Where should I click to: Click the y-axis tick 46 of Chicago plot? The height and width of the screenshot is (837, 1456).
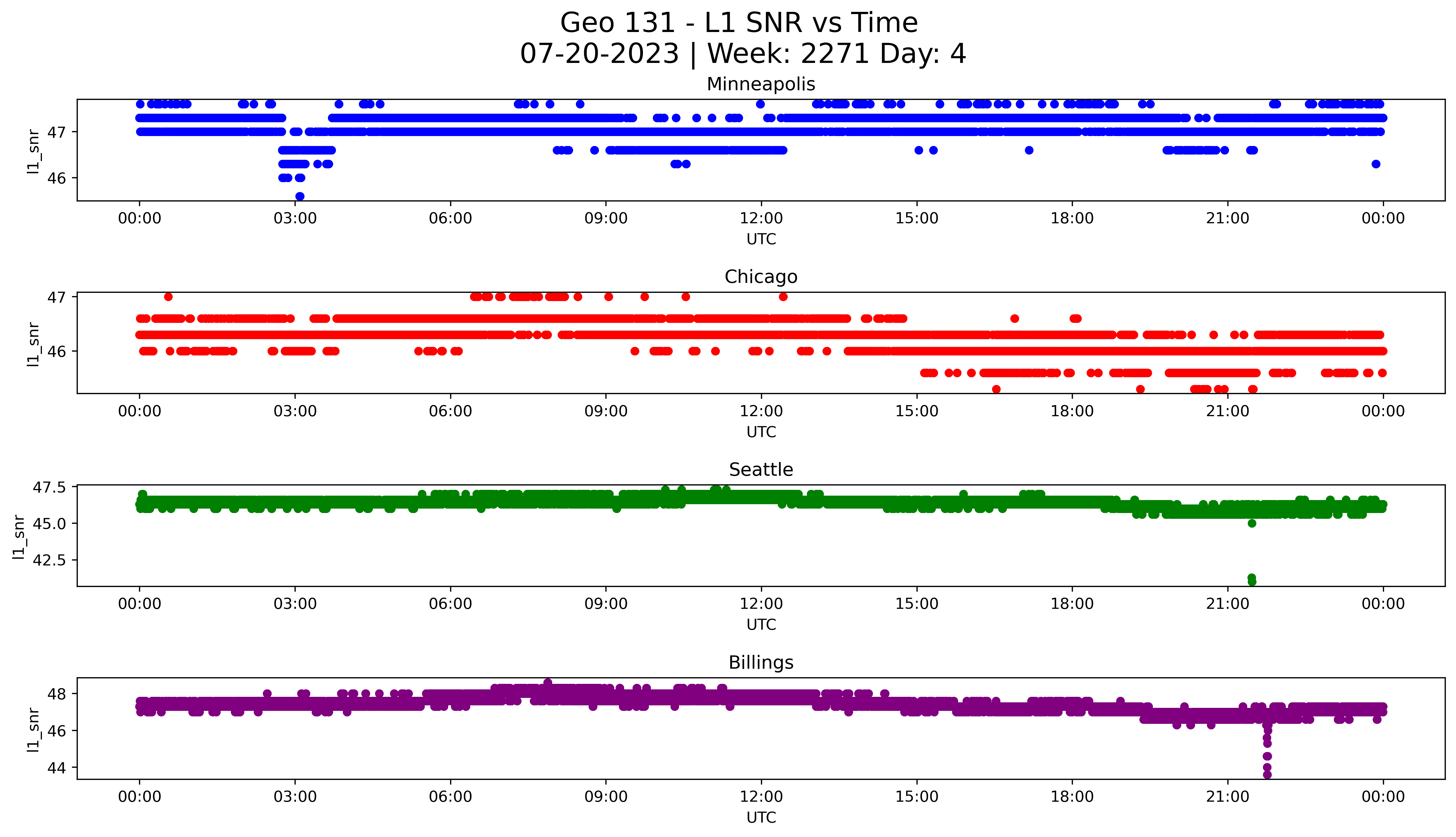tap(57, 351)
